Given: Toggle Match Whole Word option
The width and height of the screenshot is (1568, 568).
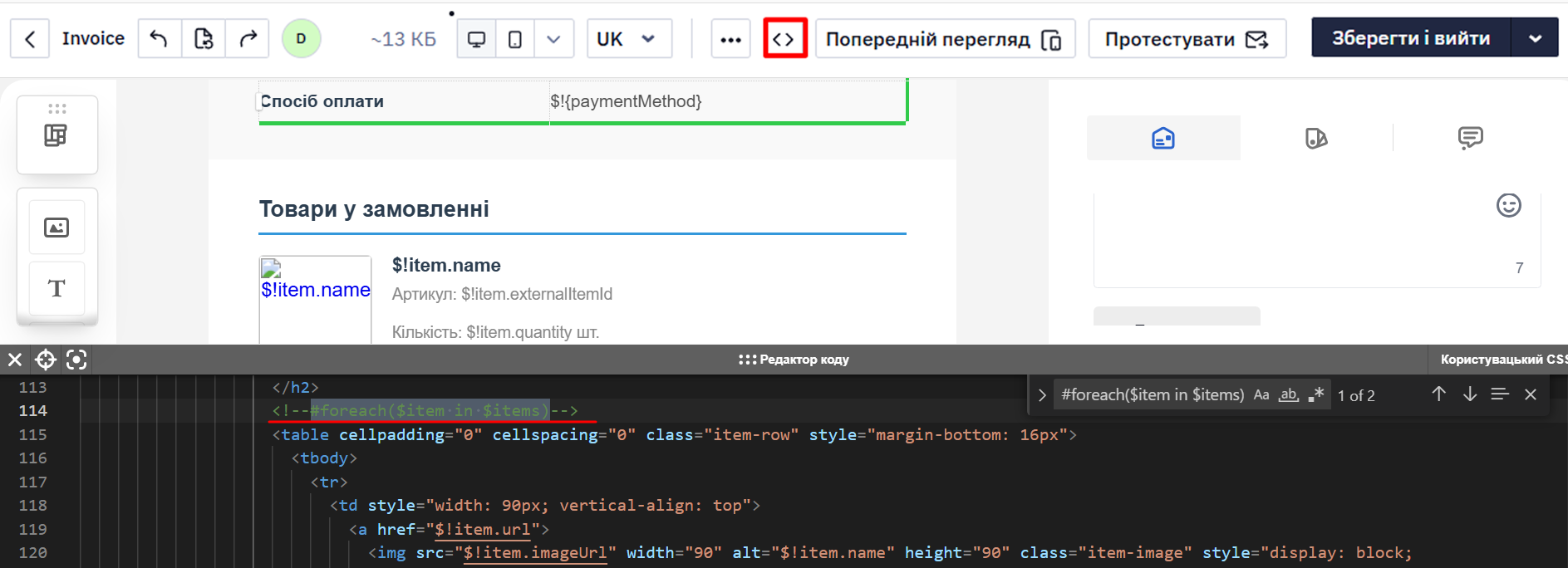Looking at the screenshot, I should [x=1288, y=395].
